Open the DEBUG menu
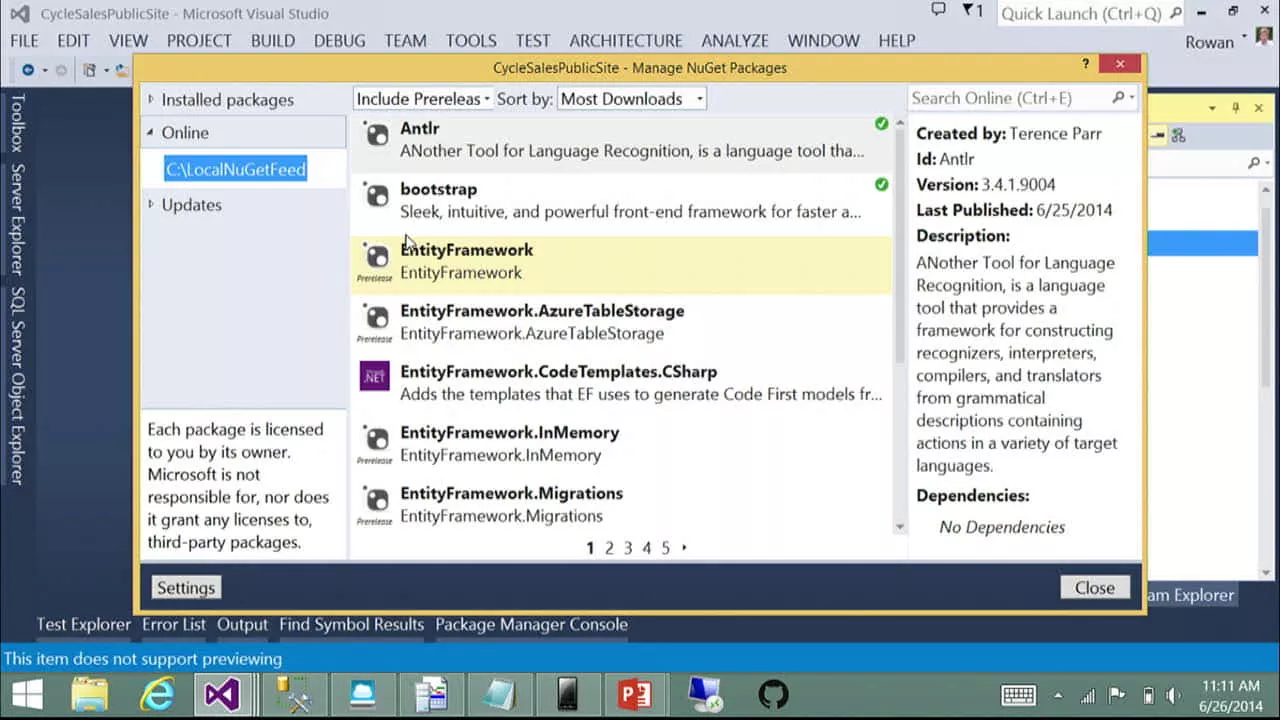 pyautogui.click(x=339, y=40)
